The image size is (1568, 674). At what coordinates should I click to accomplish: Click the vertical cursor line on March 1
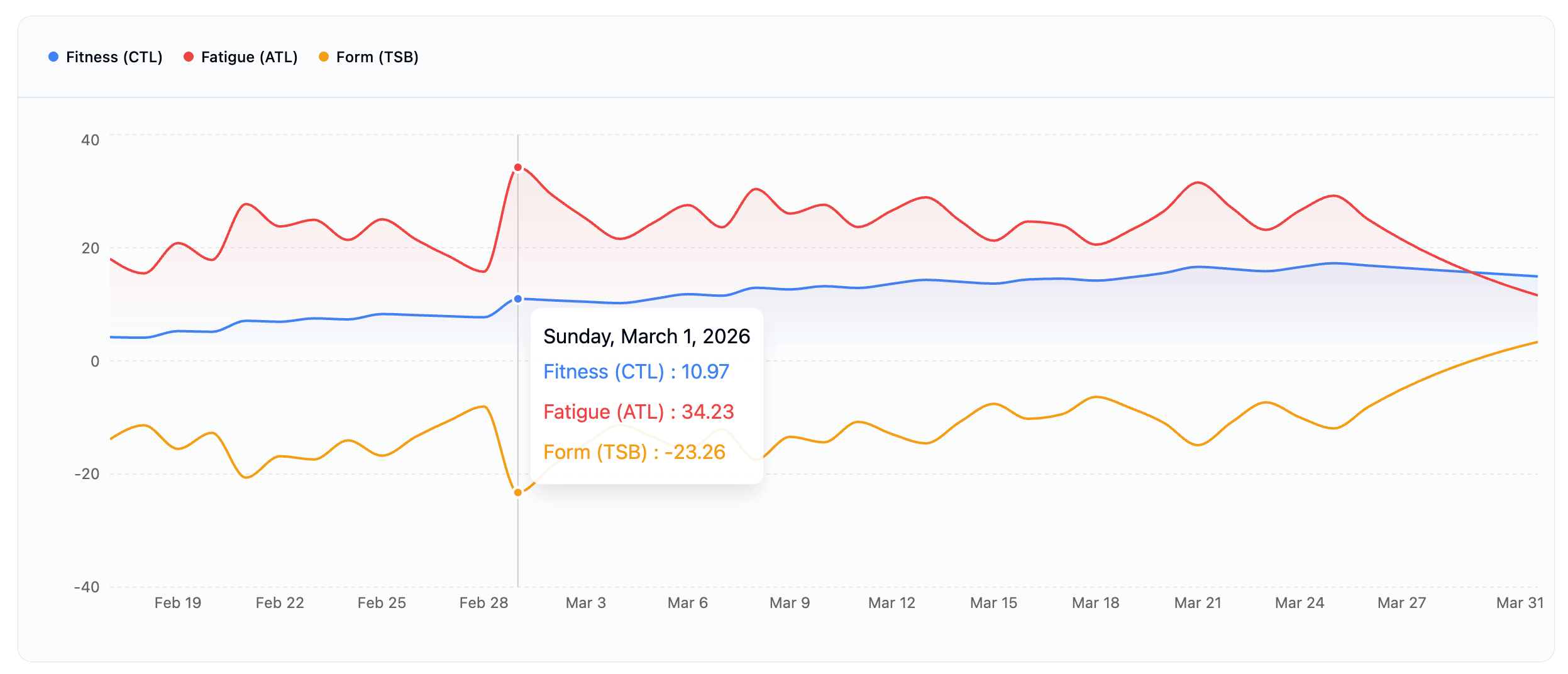pyautogui.click(x=518, y=541)
